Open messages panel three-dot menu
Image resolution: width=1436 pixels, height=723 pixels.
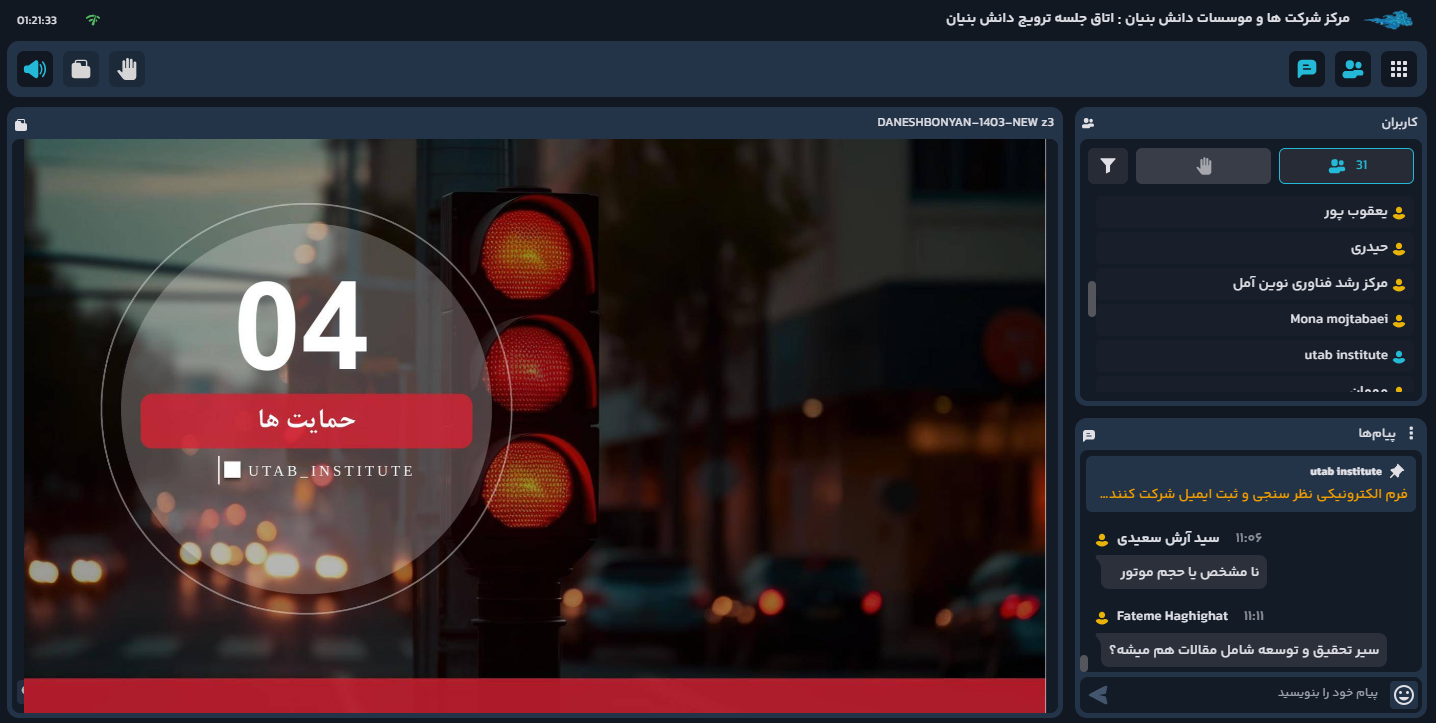(x=1411, y=433)
